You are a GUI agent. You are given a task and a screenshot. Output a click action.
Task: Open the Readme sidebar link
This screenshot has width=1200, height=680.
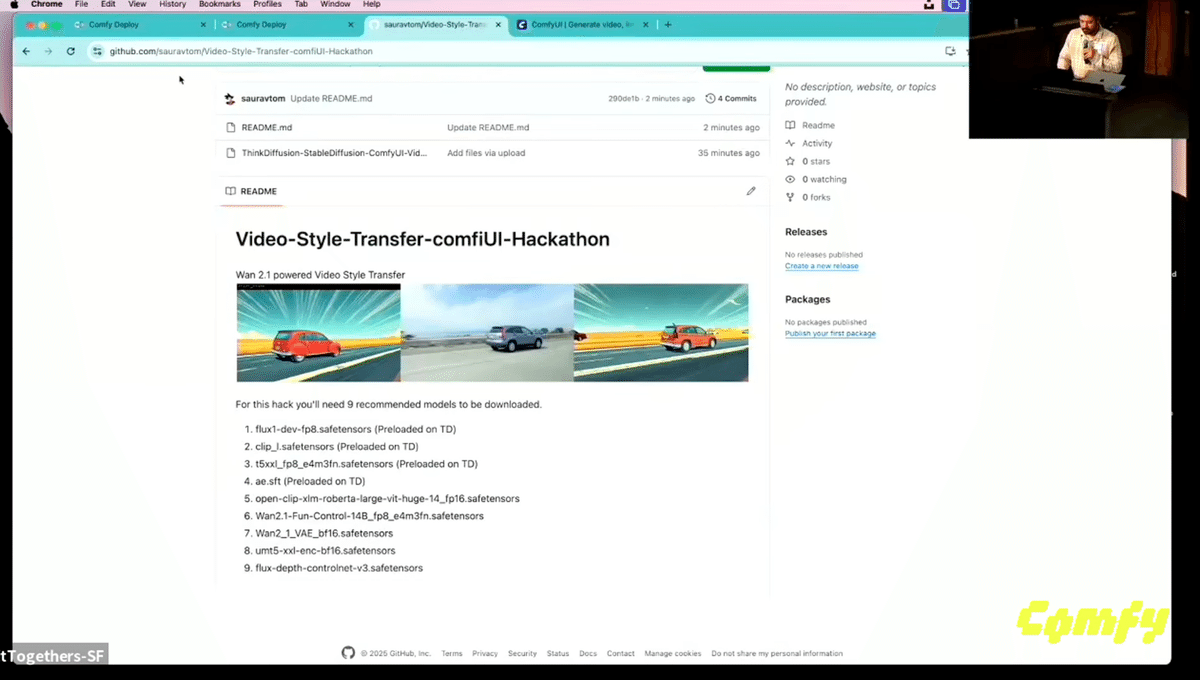[819, 125]
